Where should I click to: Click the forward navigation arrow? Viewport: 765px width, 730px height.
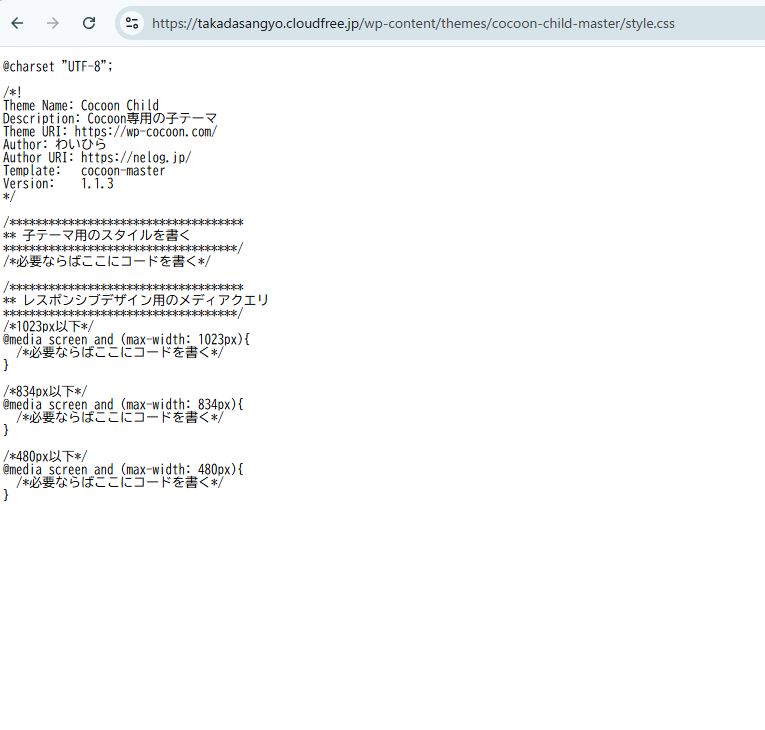[53, 23]
